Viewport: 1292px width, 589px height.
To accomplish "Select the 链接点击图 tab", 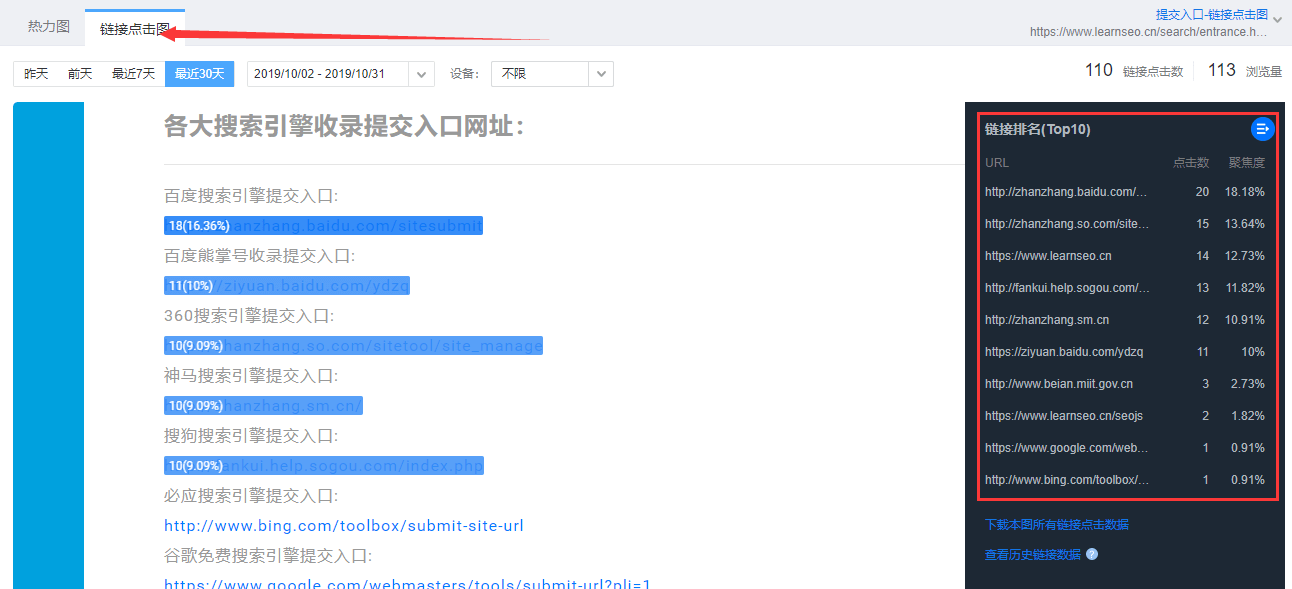I will (134, 29).
